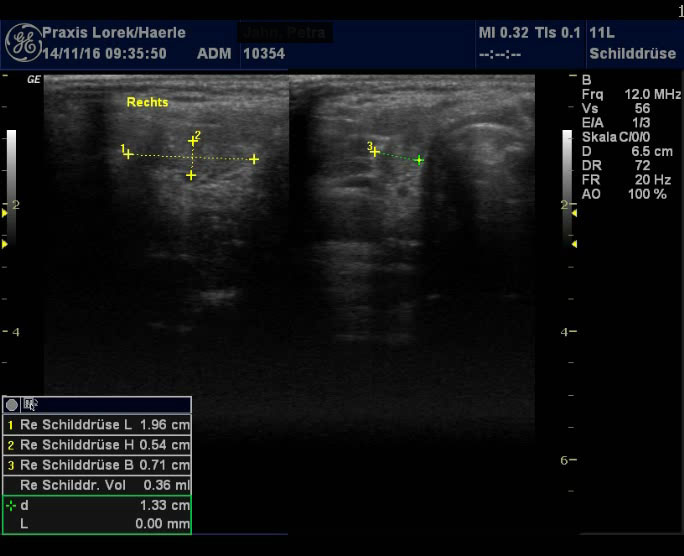Click the yellow Rechts annotation label

click(147, 102)
